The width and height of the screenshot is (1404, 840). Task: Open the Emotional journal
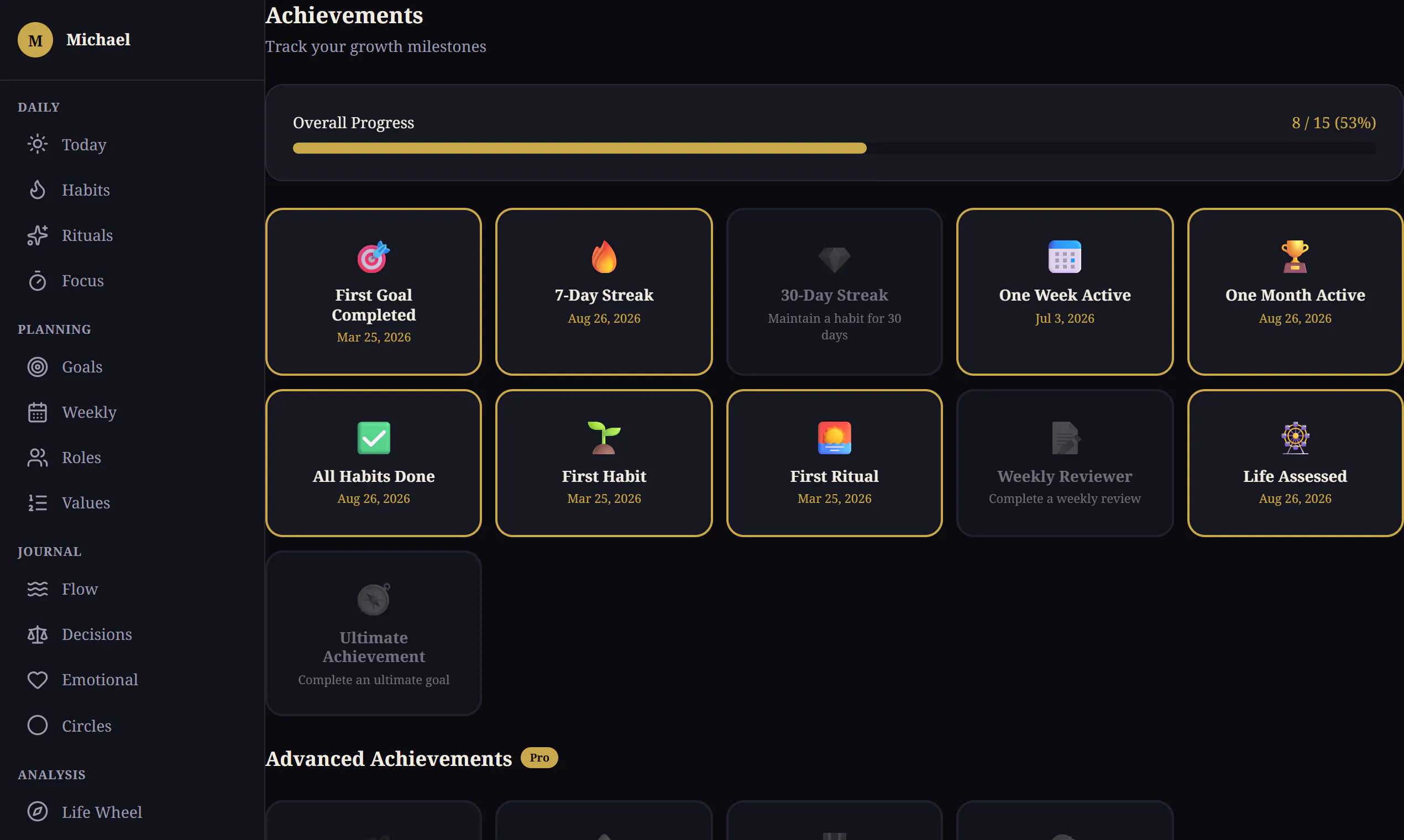click(133, 679)
